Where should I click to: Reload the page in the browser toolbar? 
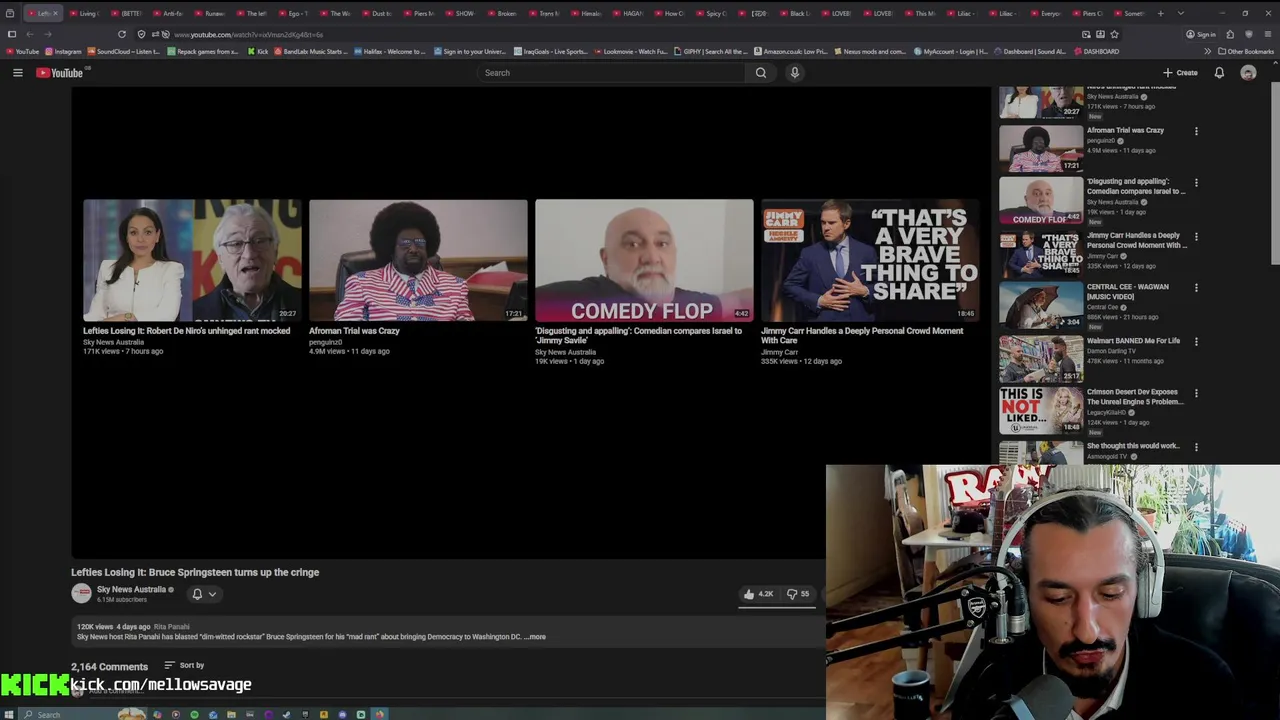click(122, 34)
